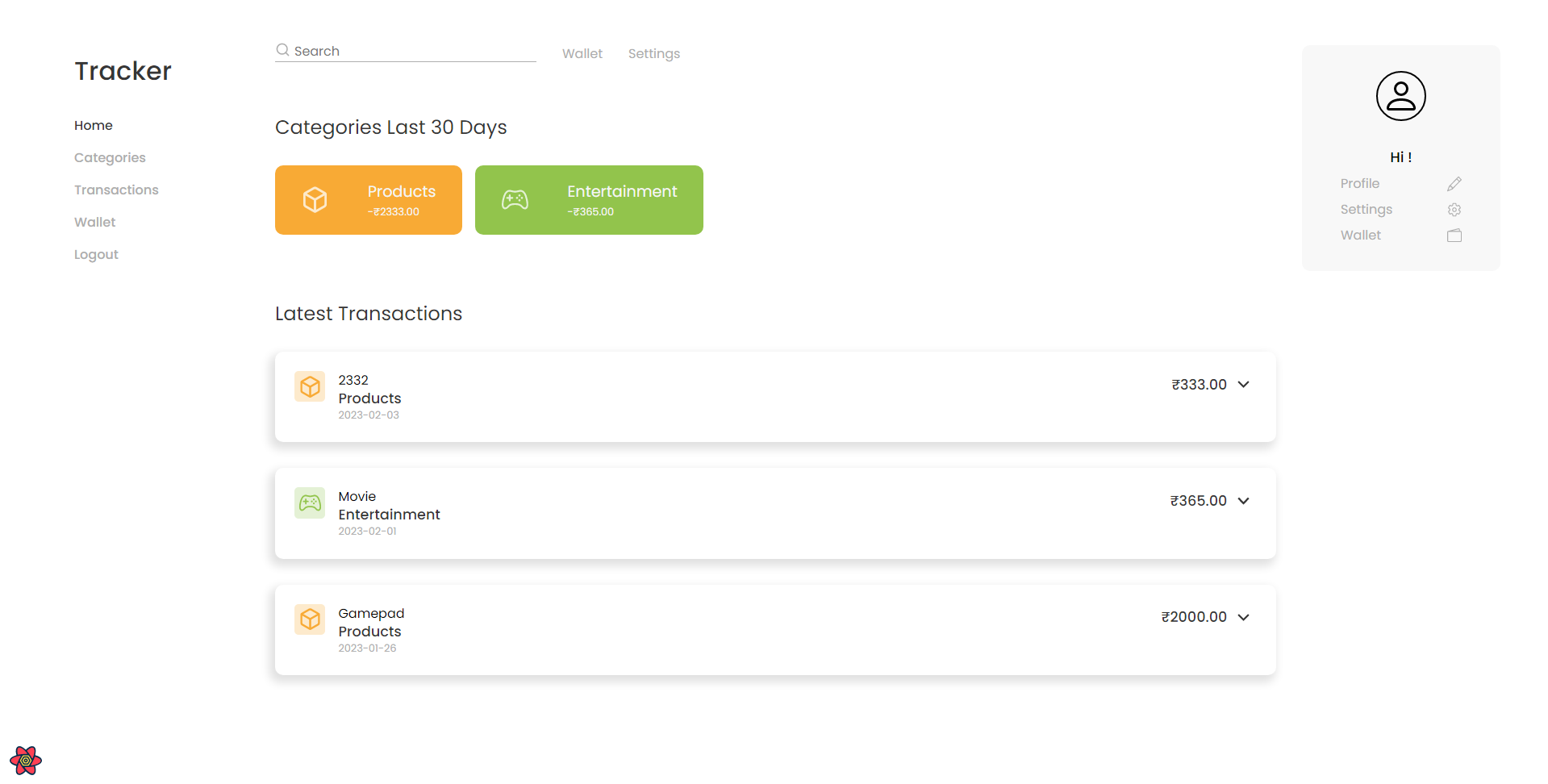Image resolution: width=1548 pixels, height=784 pixels.
Task: Click the ₴365.00 amount on Movie row
Action: pyautogui.click(x=1198, y=501)
